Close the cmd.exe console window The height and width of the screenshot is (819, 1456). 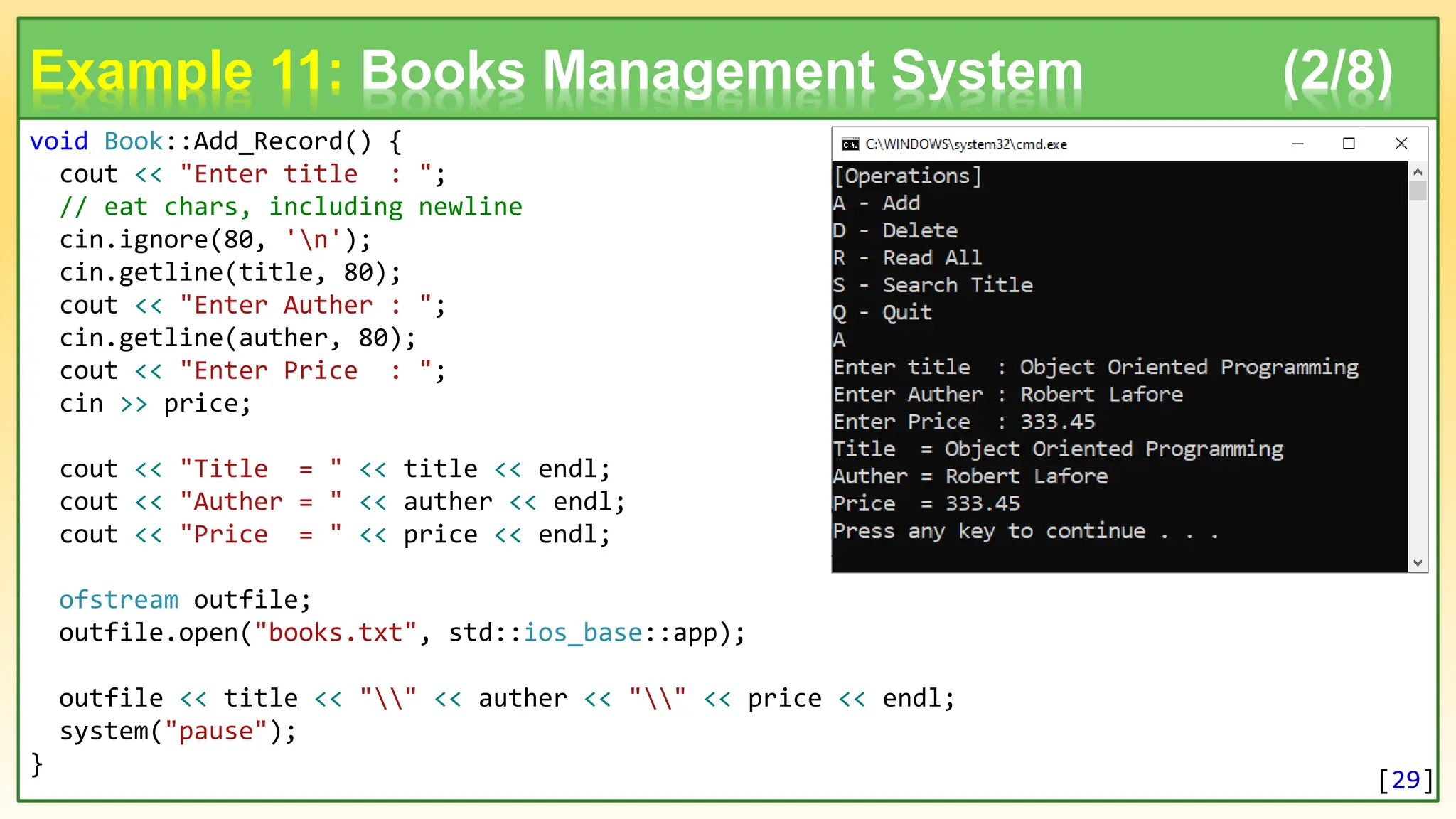coord(1401,144)
